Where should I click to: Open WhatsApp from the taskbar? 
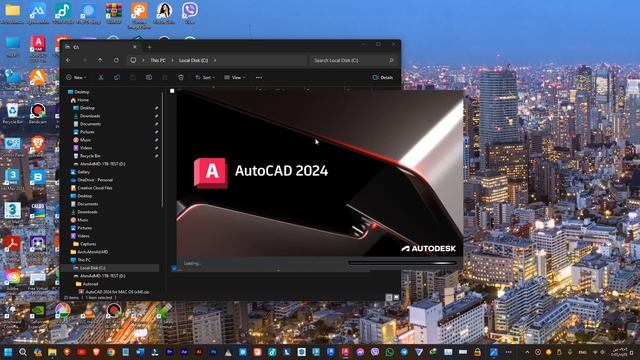[x=389, y=352]
